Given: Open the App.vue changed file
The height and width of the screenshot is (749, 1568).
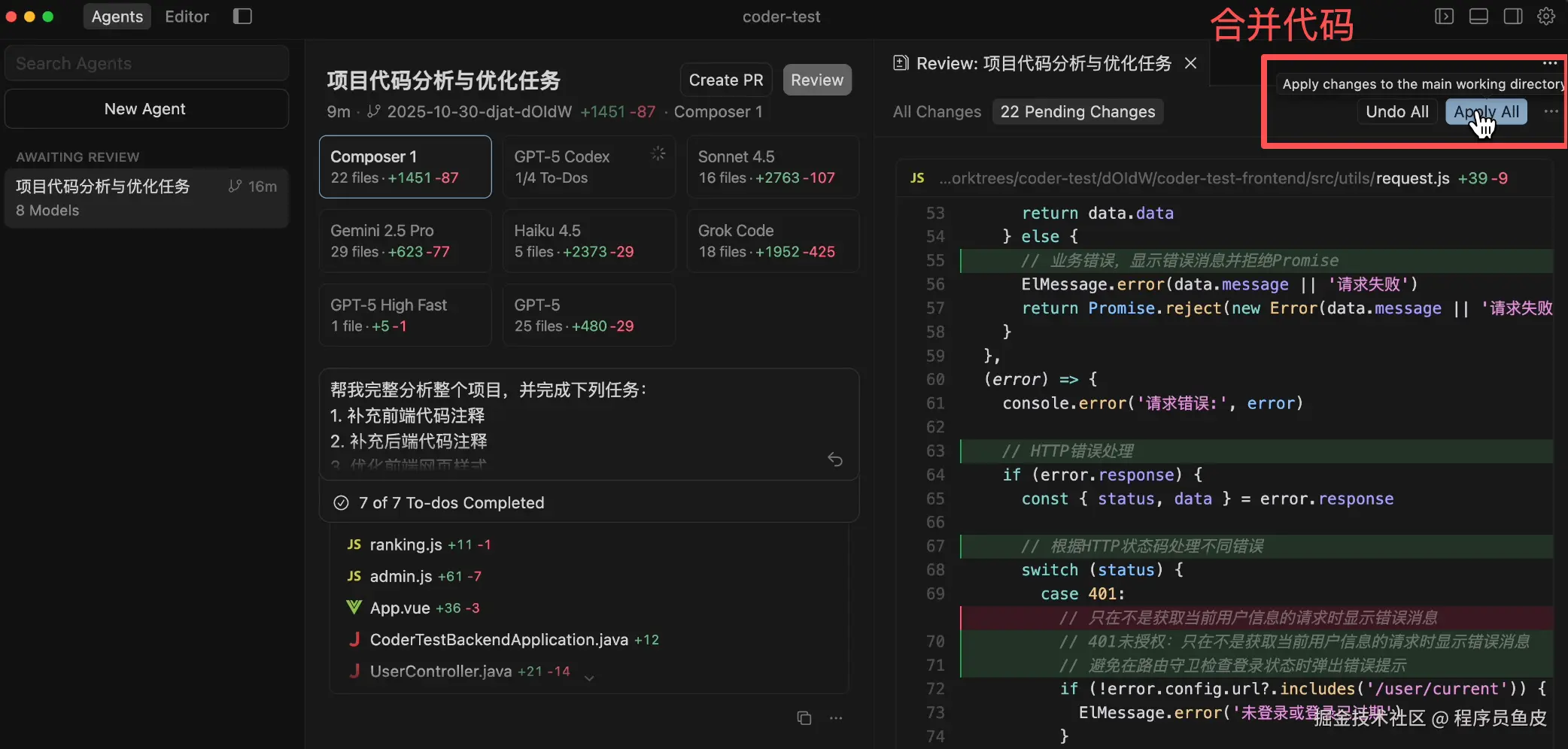Looking at the screenshot, I should click(x=400, y=608).
